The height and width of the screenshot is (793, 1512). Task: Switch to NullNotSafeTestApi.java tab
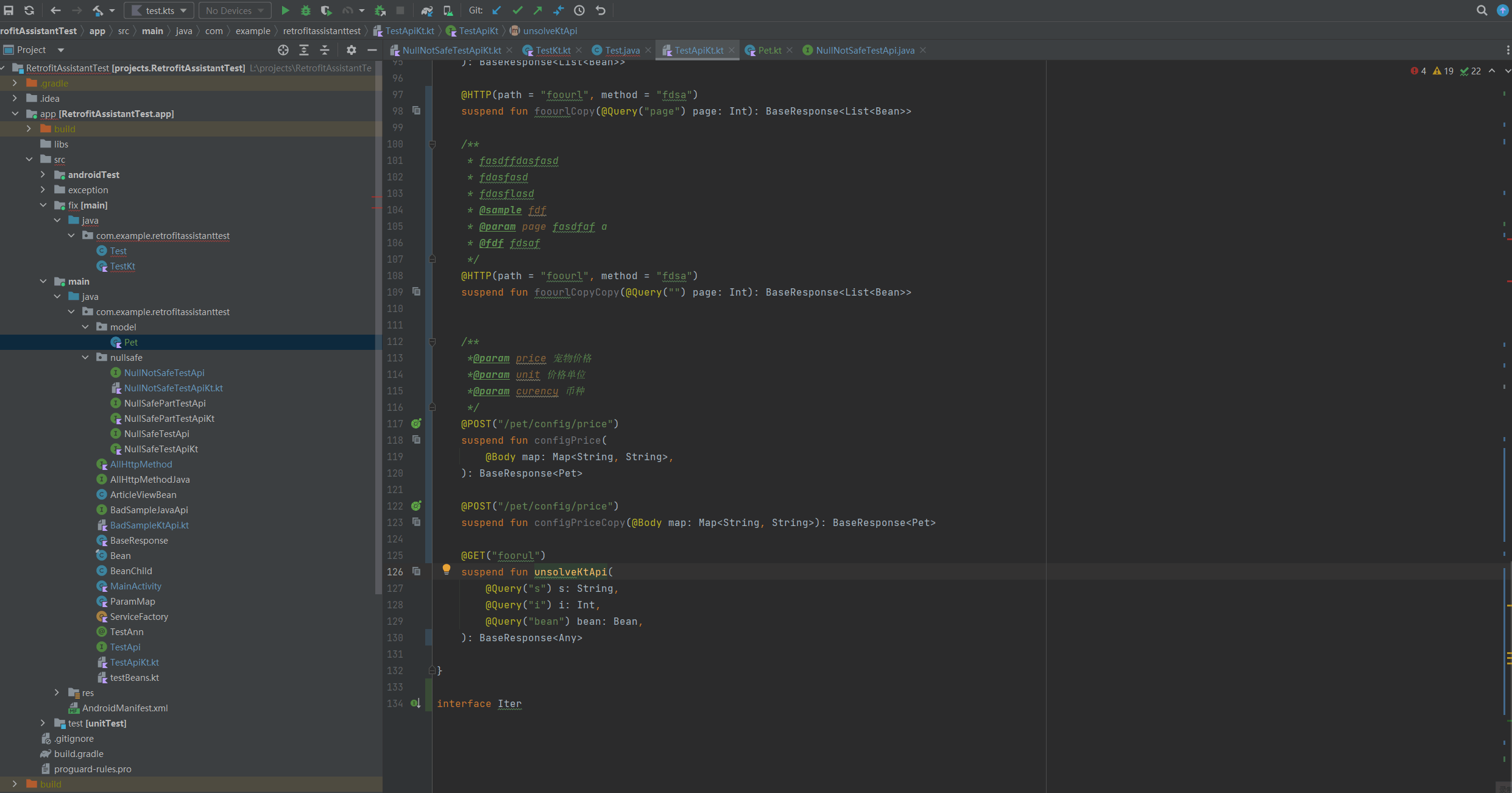point(865,50)
